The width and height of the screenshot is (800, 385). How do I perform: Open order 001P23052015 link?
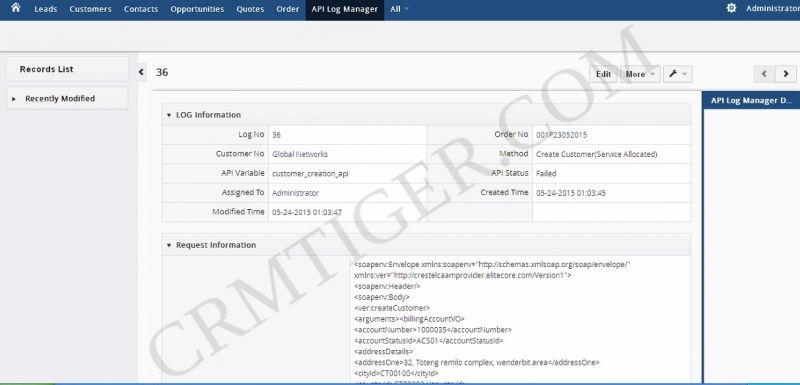click(x=561, y=135)
